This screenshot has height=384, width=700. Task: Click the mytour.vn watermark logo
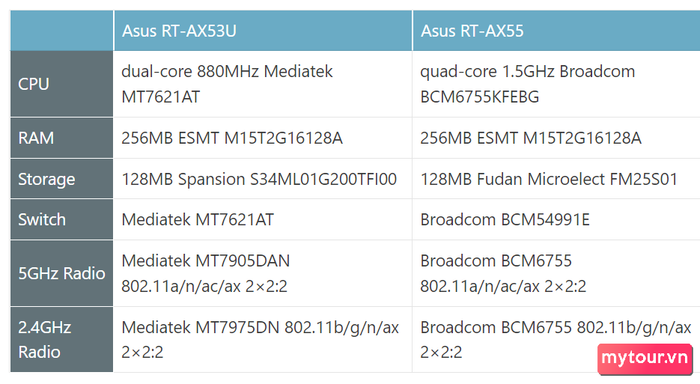point(645,358)
